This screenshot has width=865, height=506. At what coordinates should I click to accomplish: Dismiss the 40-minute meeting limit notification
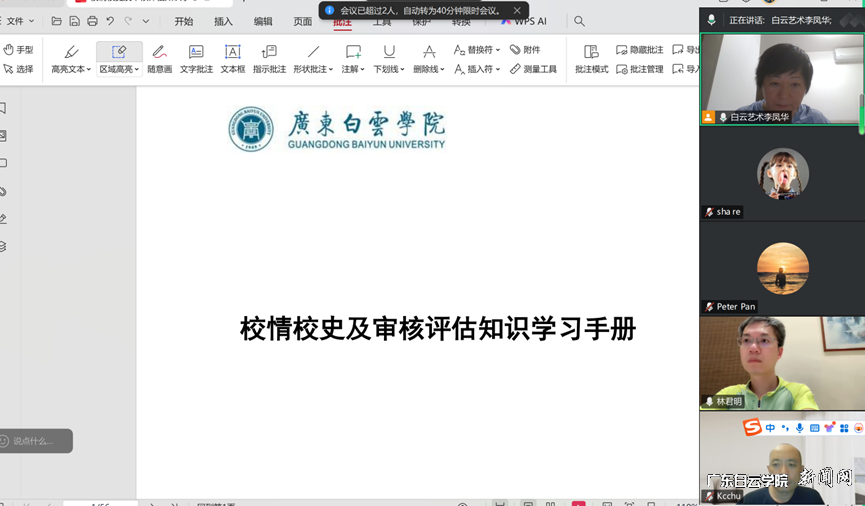517,11
